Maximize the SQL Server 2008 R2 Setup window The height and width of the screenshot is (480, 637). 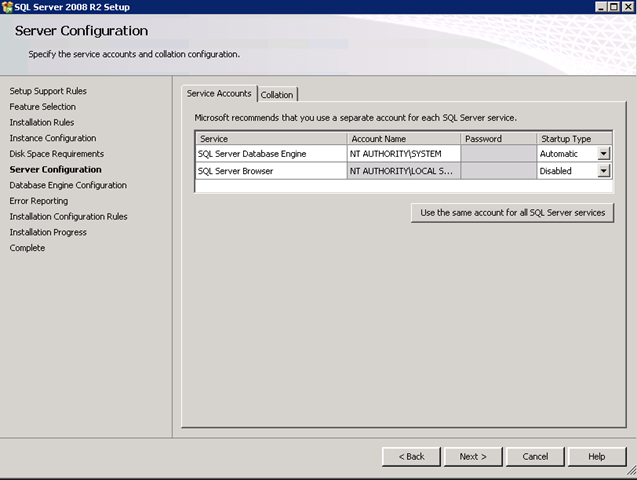(x=614, y=7)
